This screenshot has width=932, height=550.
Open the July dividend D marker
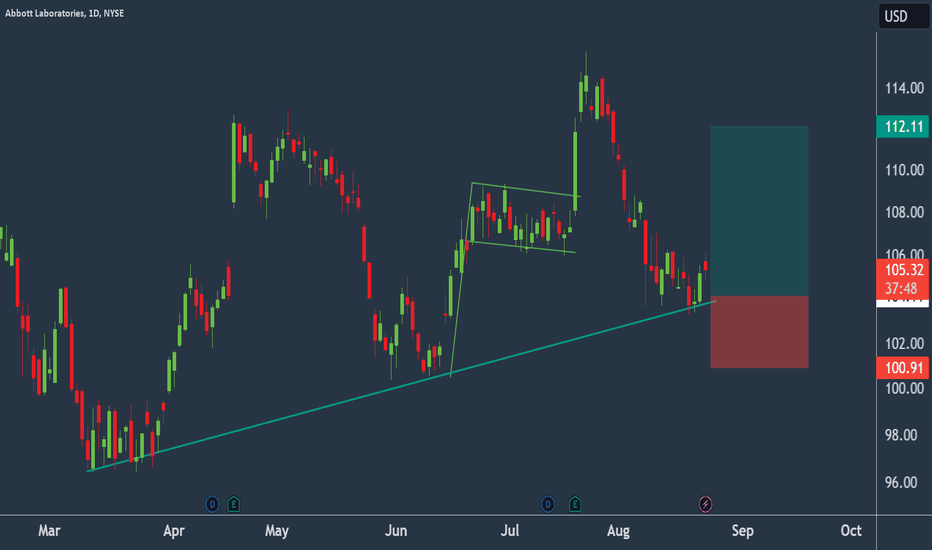pyautogui.click(x=547, y=505)
